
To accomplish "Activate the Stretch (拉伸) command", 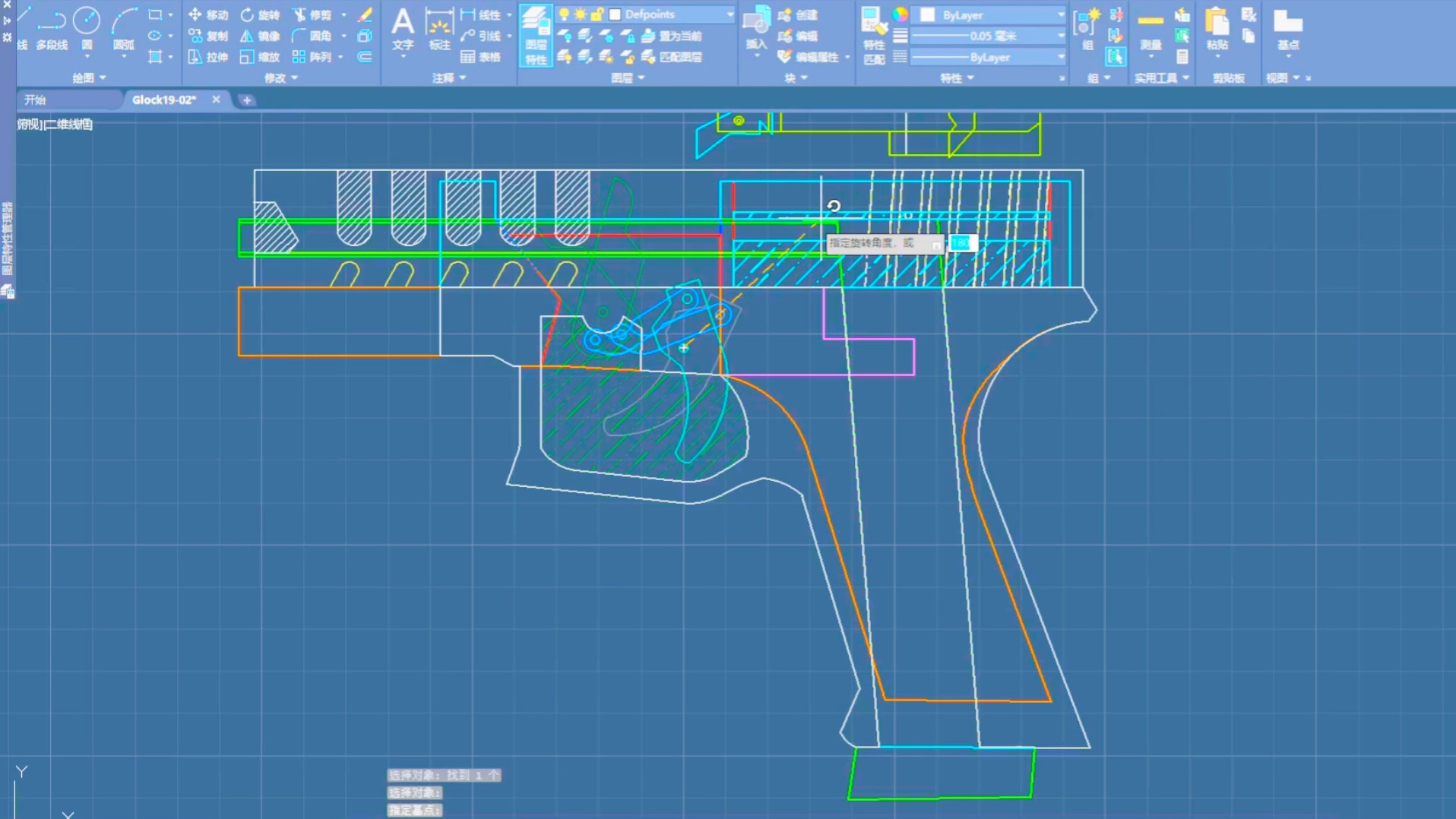I will click(208, 57).
